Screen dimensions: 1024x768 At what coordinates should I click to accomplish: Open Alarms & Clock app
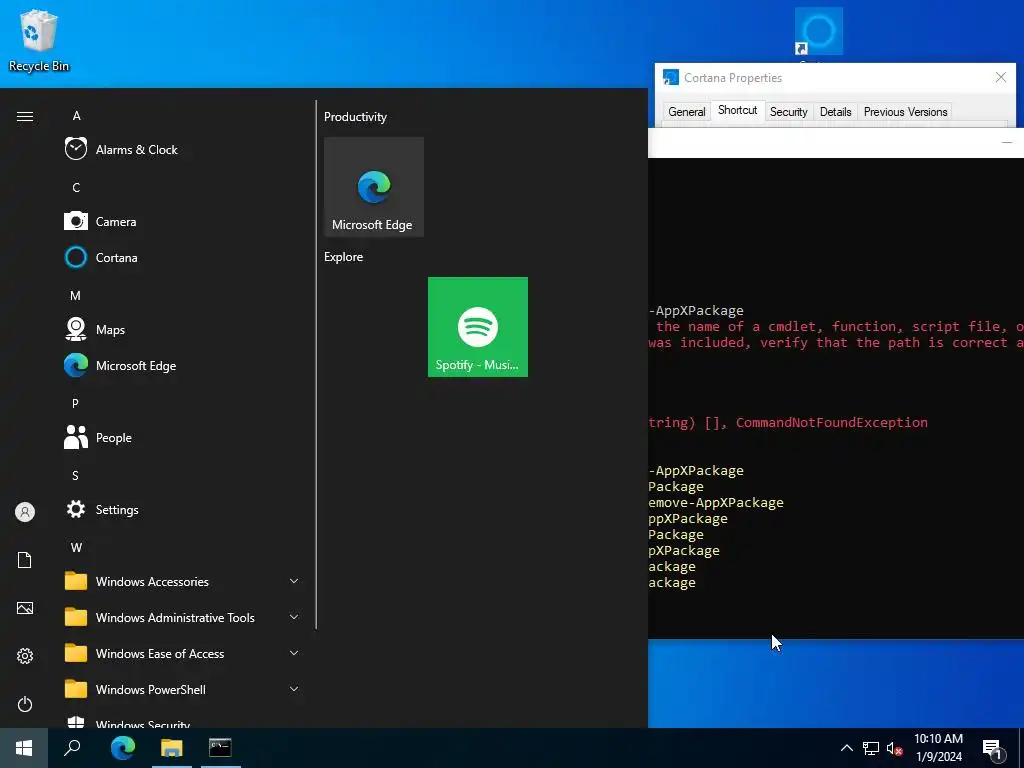(183, 150)
